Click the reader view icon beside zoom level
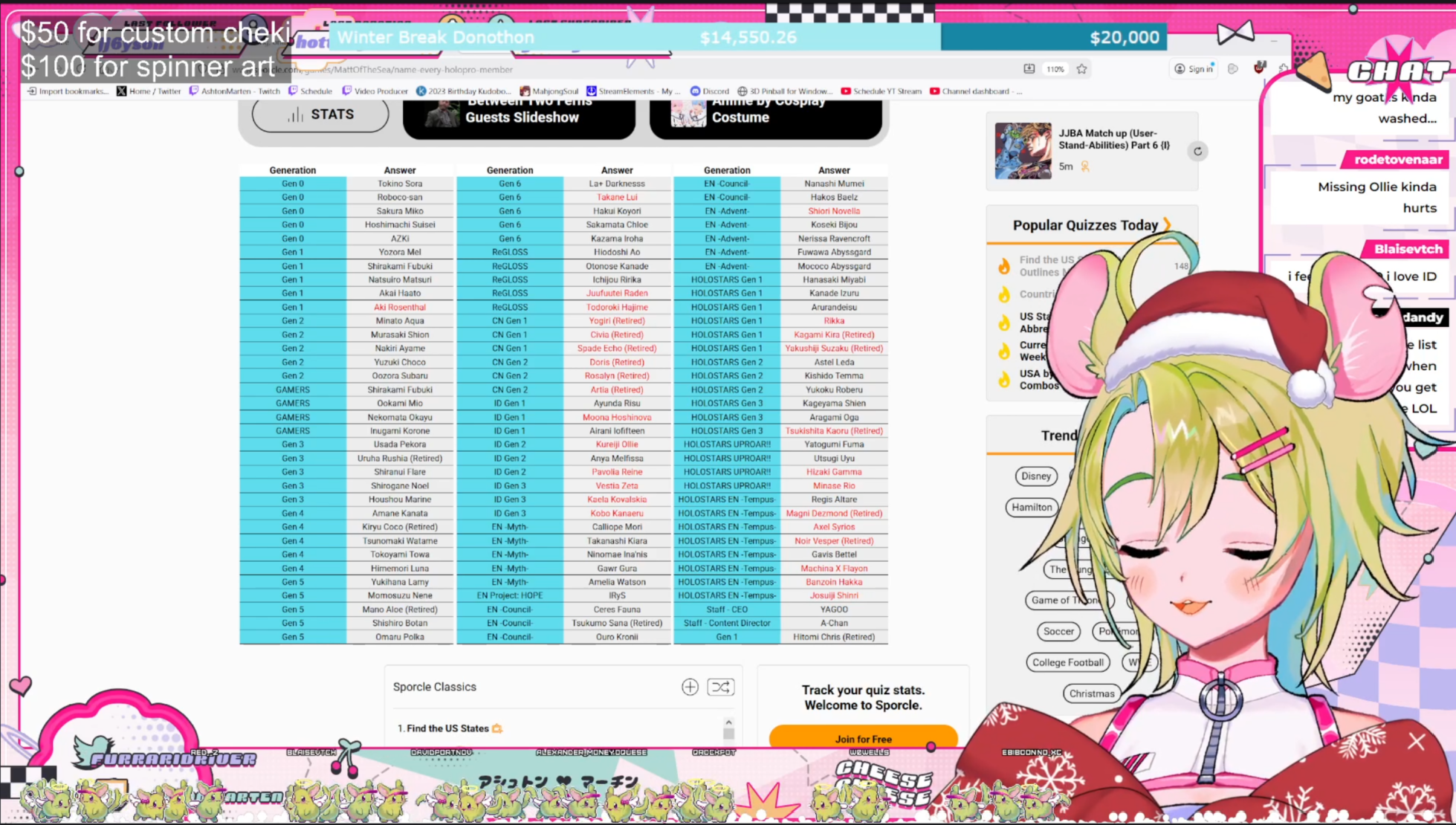 click(x=1029, y=69)
